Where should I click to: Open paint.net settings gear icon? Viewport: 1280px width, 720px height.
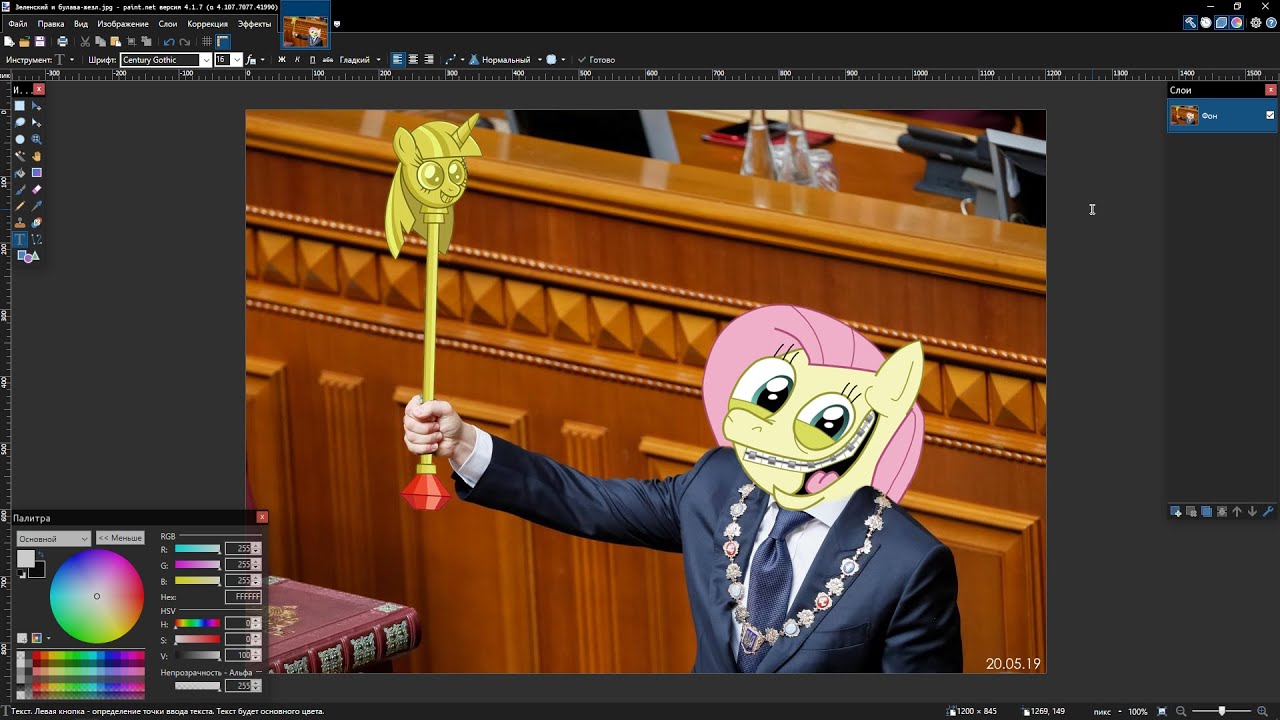[x=1256, y=23]
